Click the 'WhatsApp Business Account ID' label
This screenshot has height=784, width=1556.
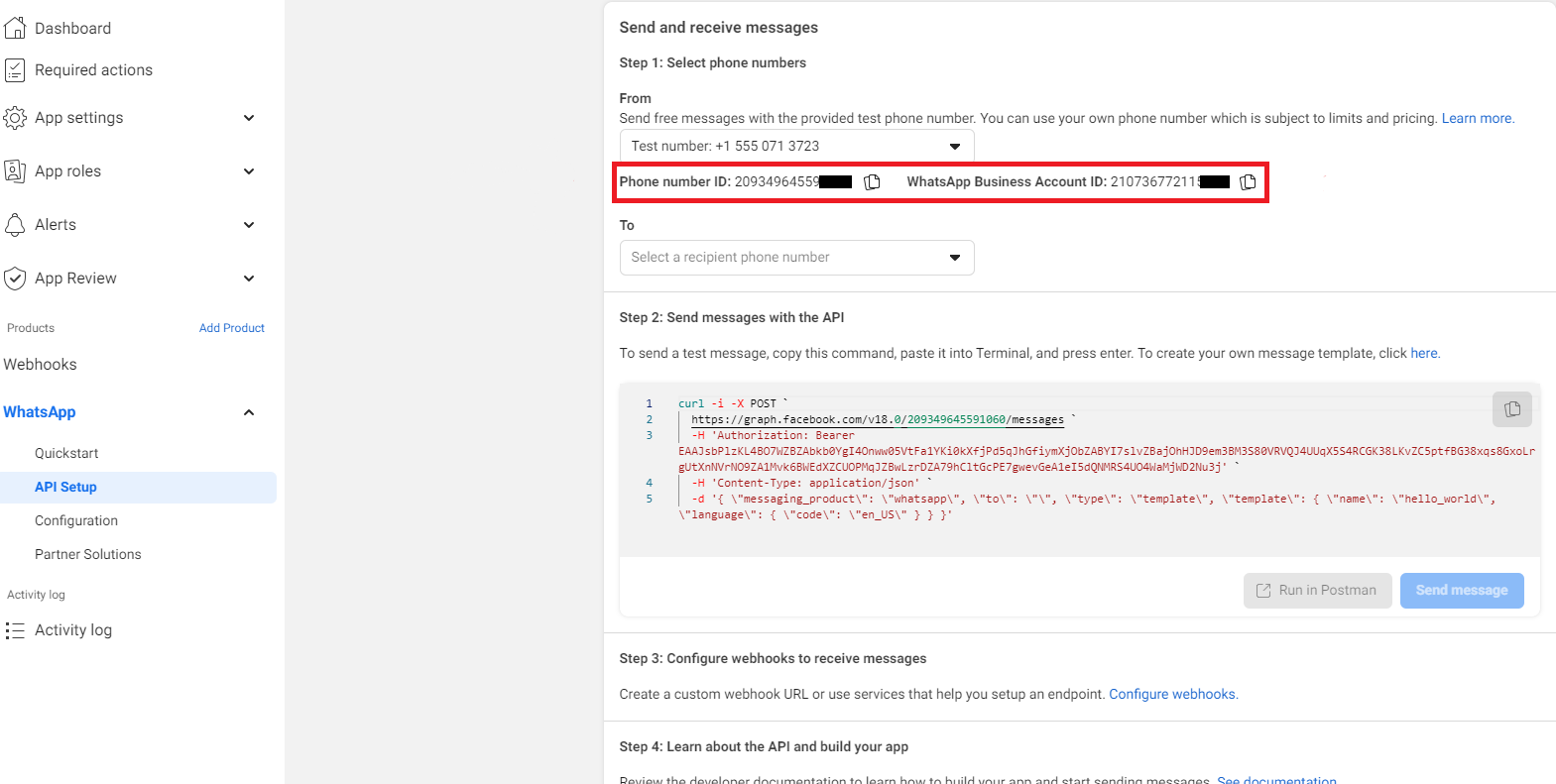click(x=1007, y=181)
